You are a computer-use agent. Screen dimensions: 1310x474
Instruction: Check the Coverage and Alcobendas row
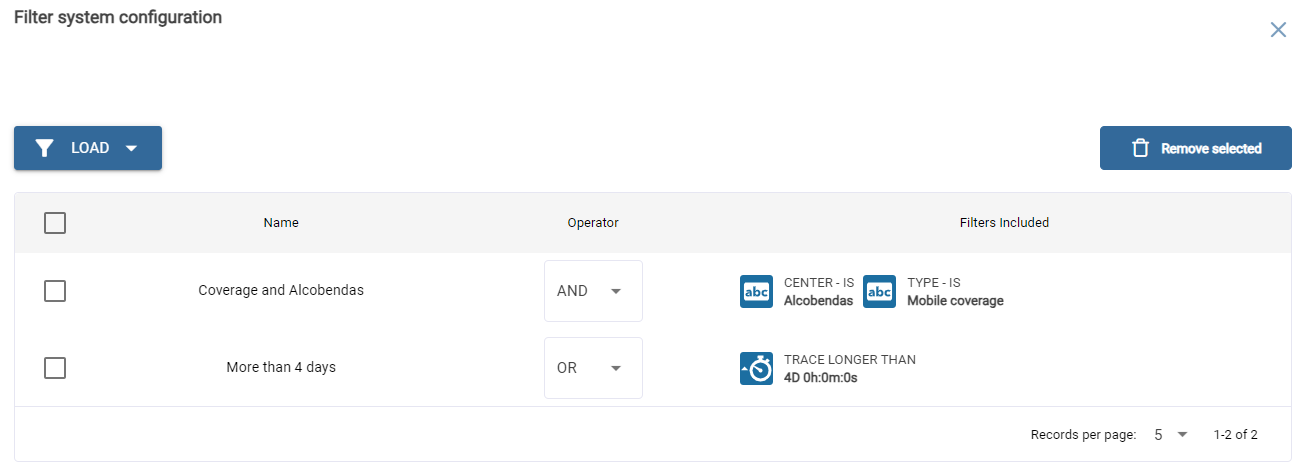55,291
